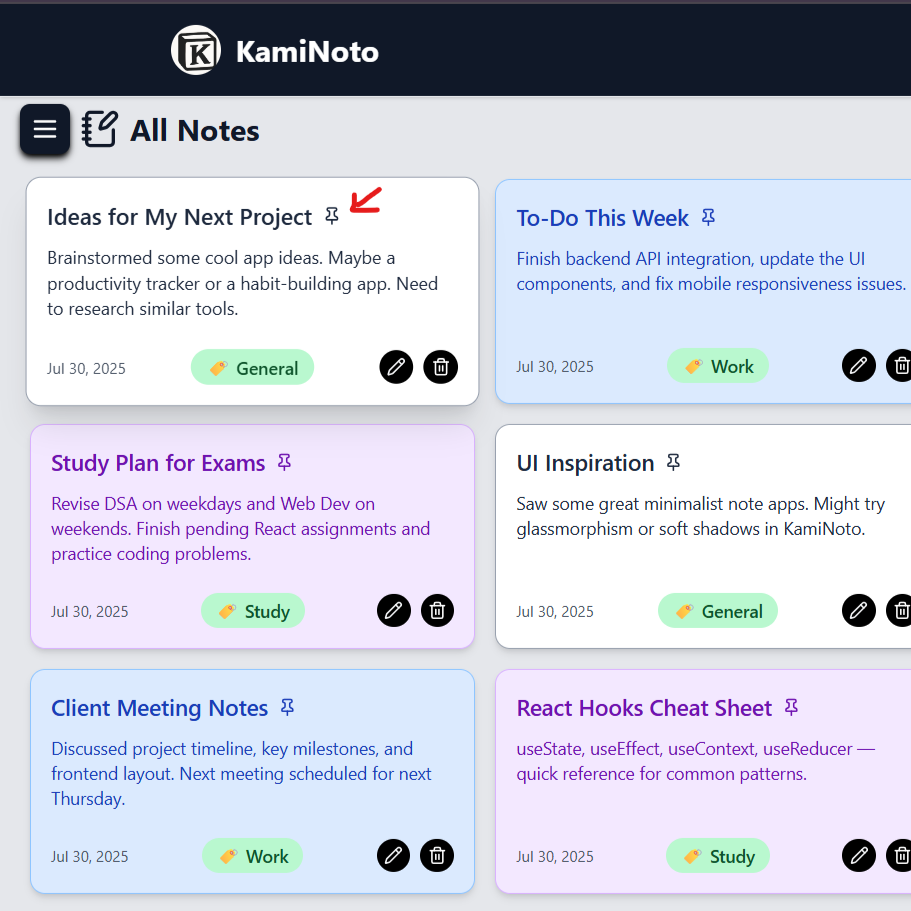Viewport: 911px width, 911px height.
Task: Edit the React Hooks Cheat Sheet note
Action: click(858, 855)
